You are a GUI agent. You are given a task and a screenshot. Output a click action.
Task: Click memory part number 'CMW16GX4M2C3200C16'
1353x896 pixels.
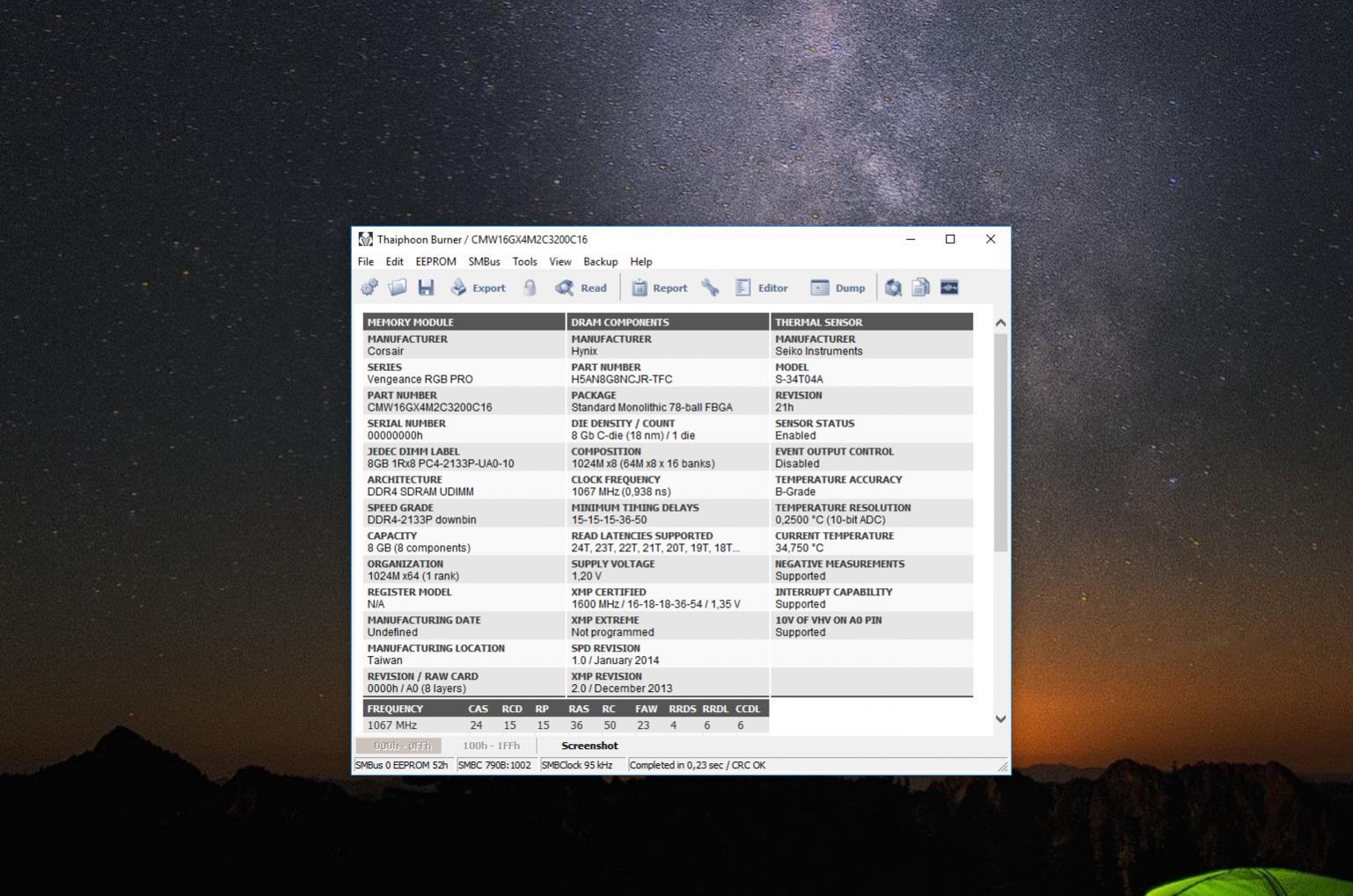tap(429, 407)
